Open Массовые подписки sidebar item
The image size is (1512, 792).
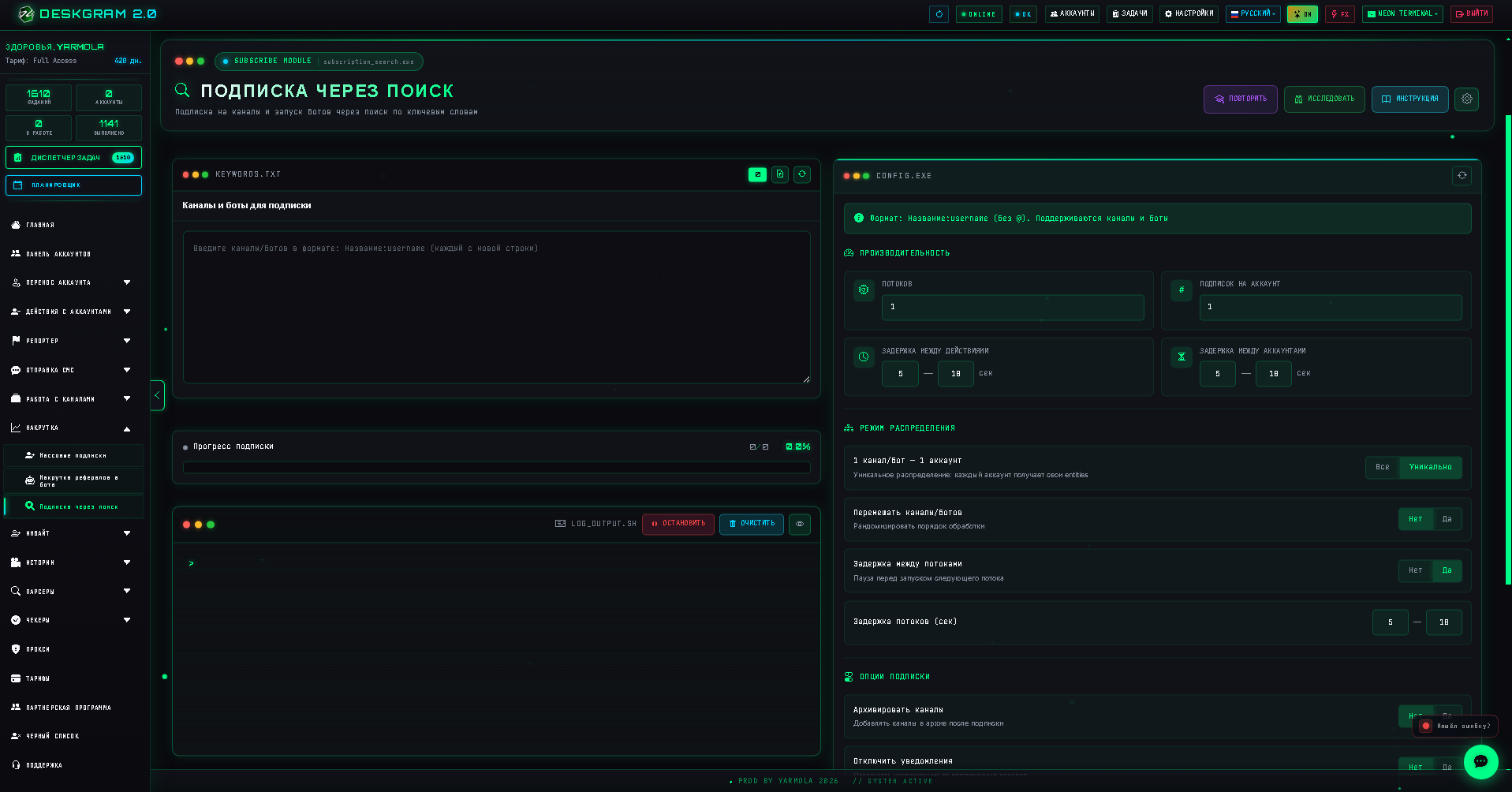74,456
